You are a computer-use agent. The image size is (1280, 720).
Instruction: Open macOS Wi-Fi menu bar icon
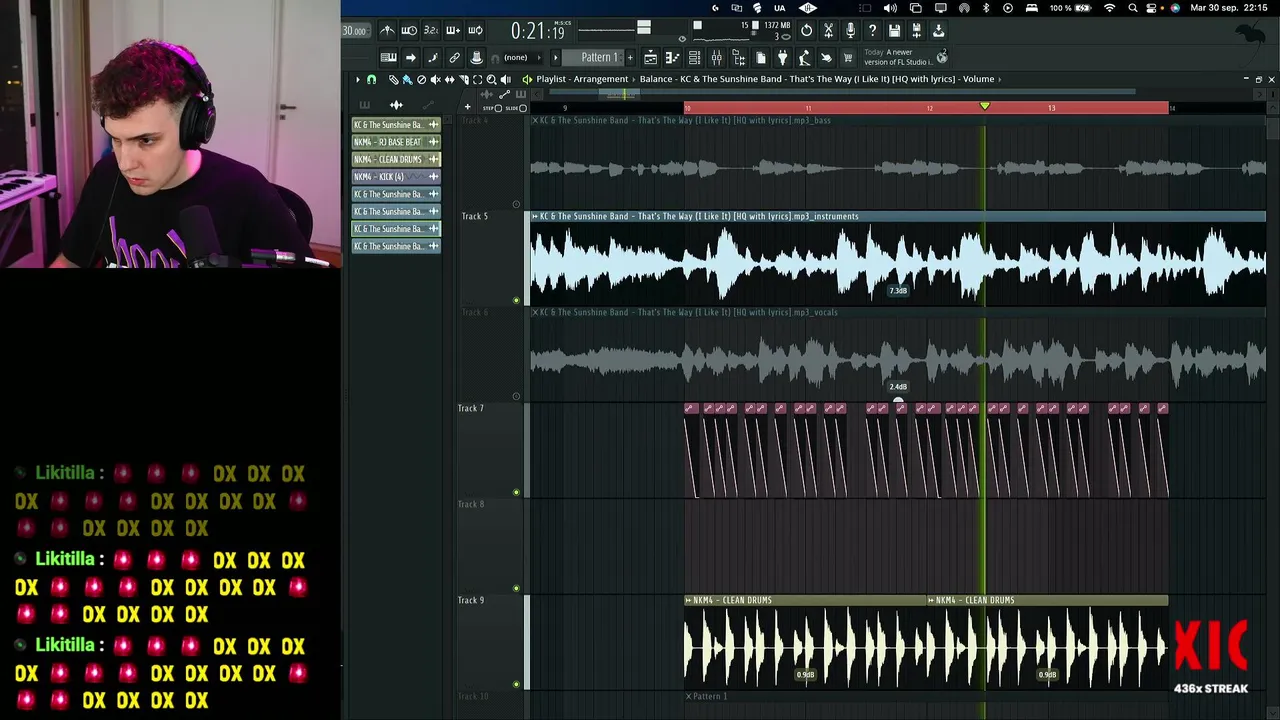[1109, 8]
